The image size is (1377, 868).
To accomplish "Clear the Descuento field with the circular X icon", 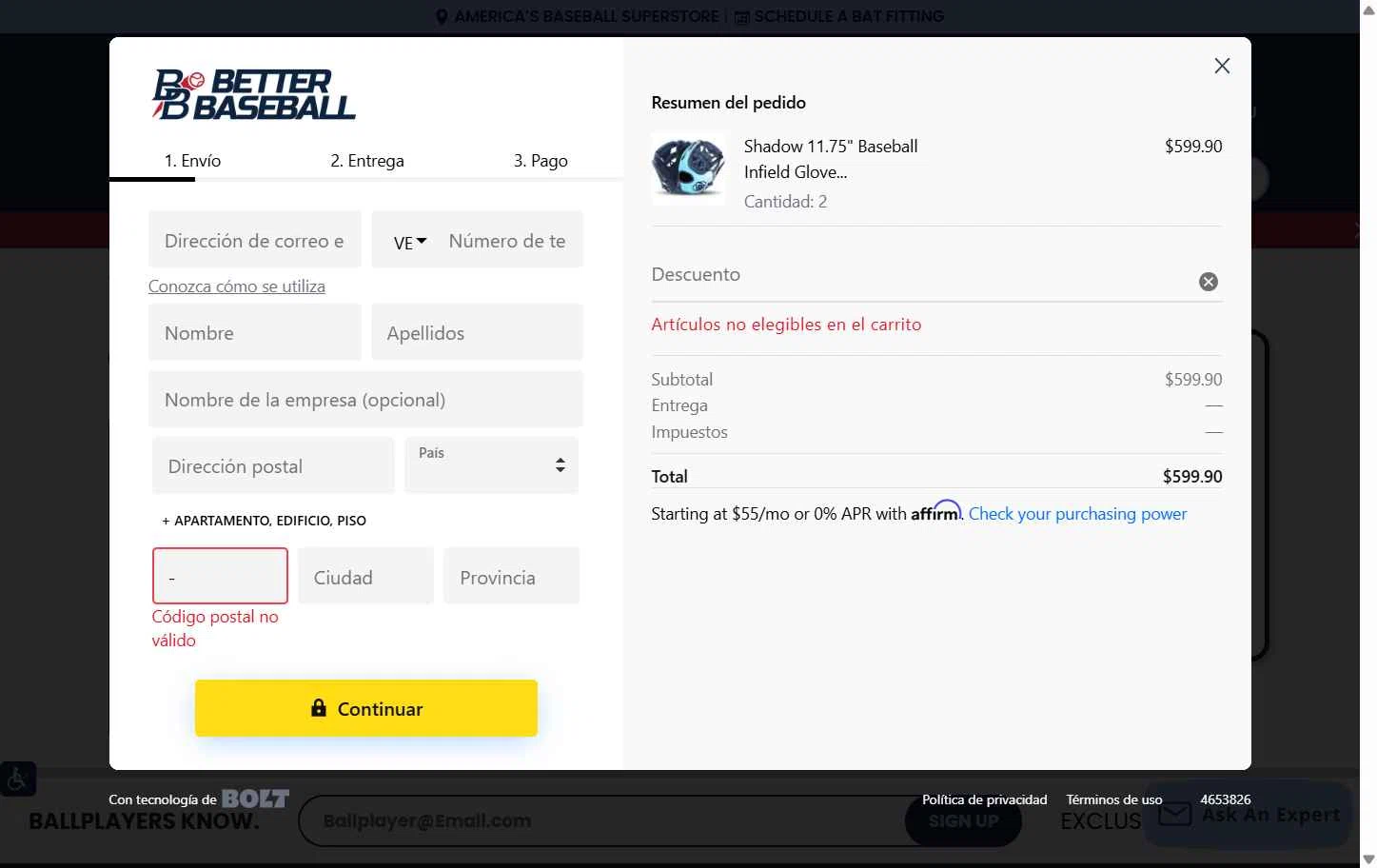I will 1209,282.
